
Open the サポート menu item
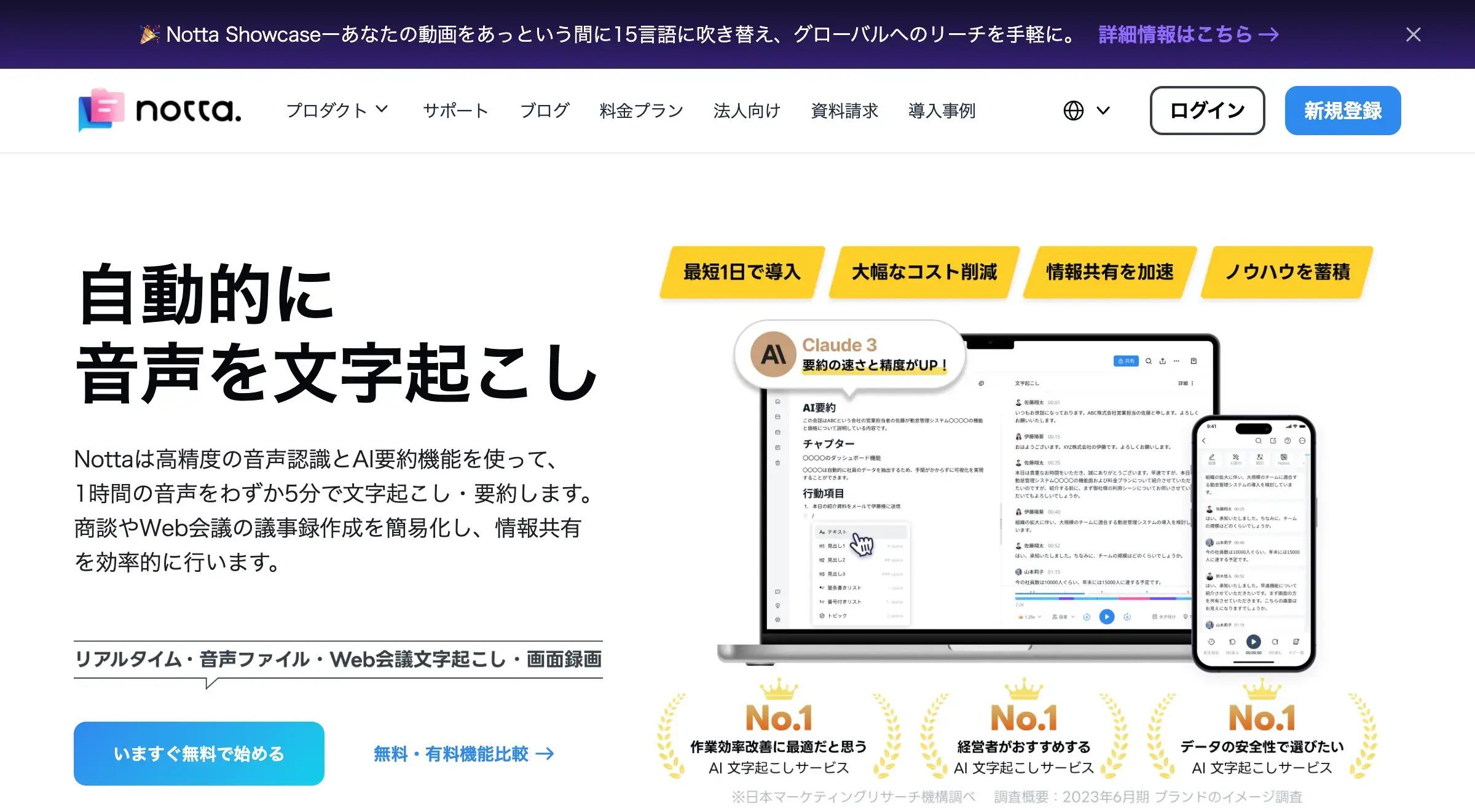coord(455,111)
